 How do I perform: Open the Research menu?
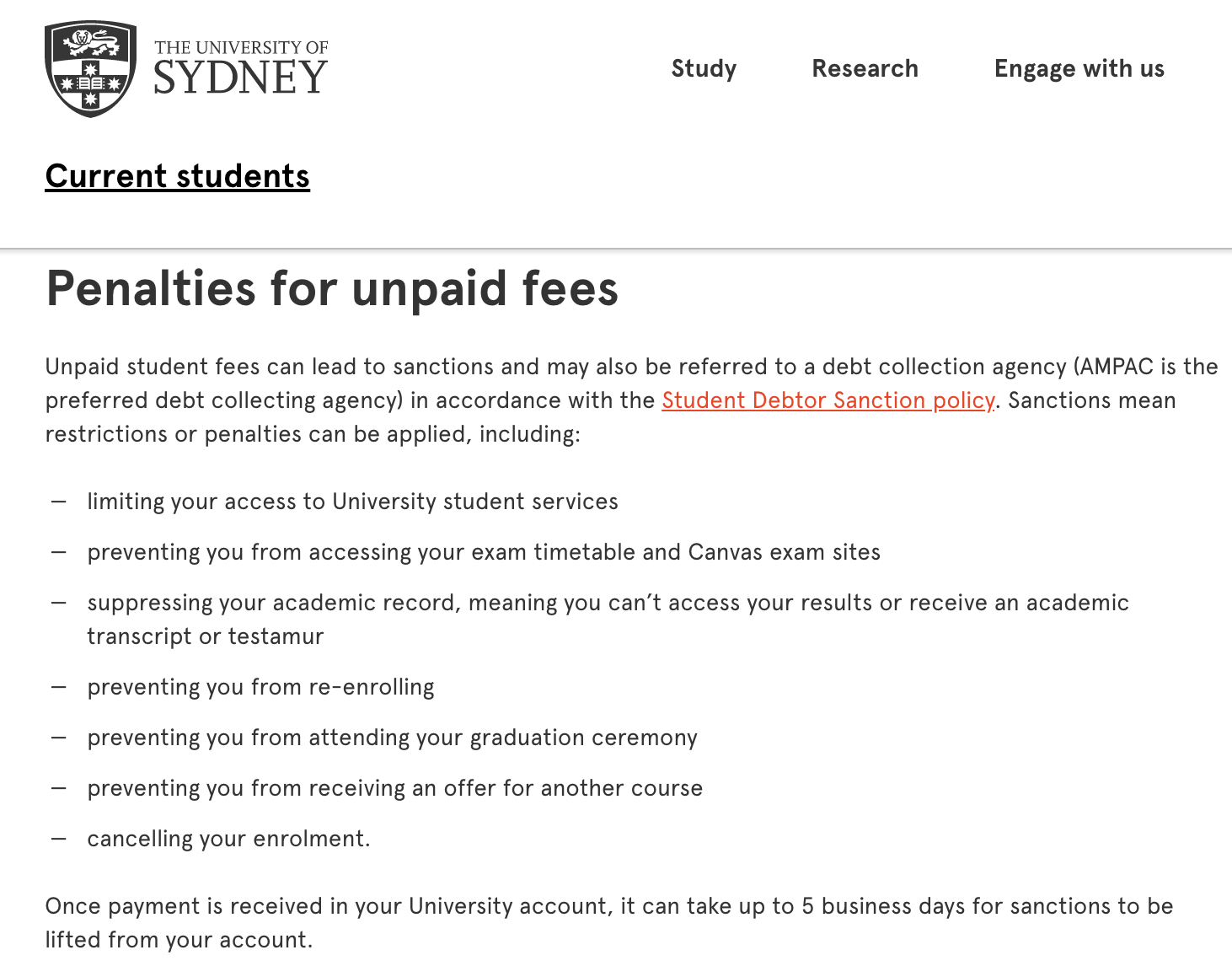point(865,68)
